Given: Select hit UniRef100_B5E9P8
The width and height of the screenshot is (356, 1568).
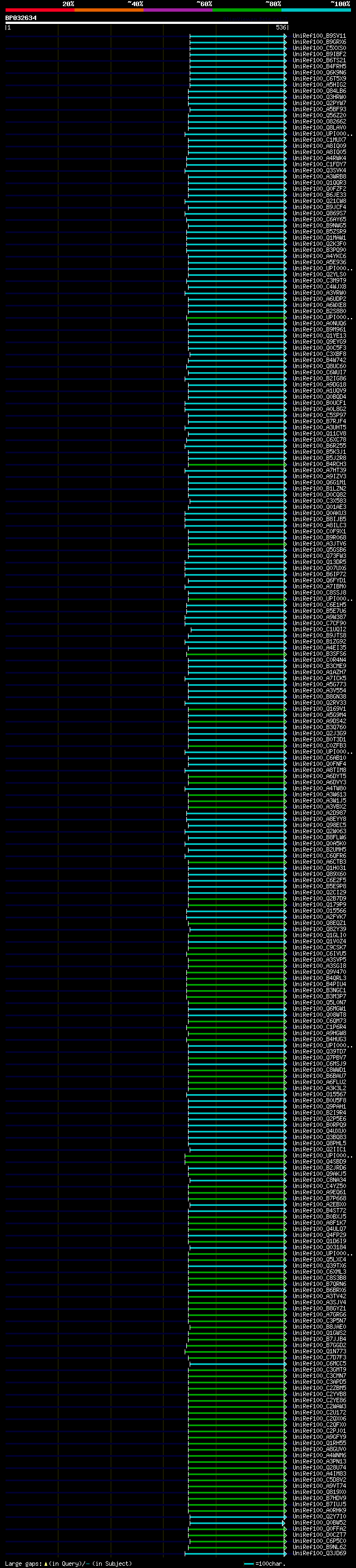Looking at the screenshot, I should point(319,886).
